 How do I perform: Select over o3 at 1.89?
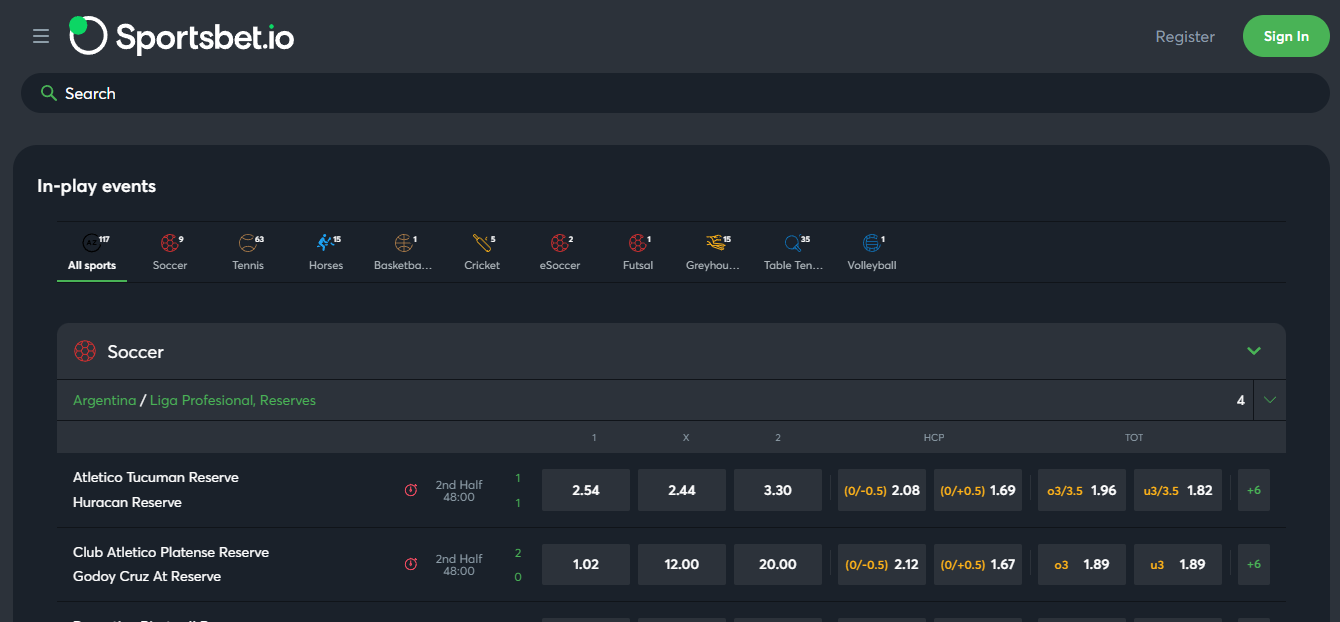click(1082, 564)
